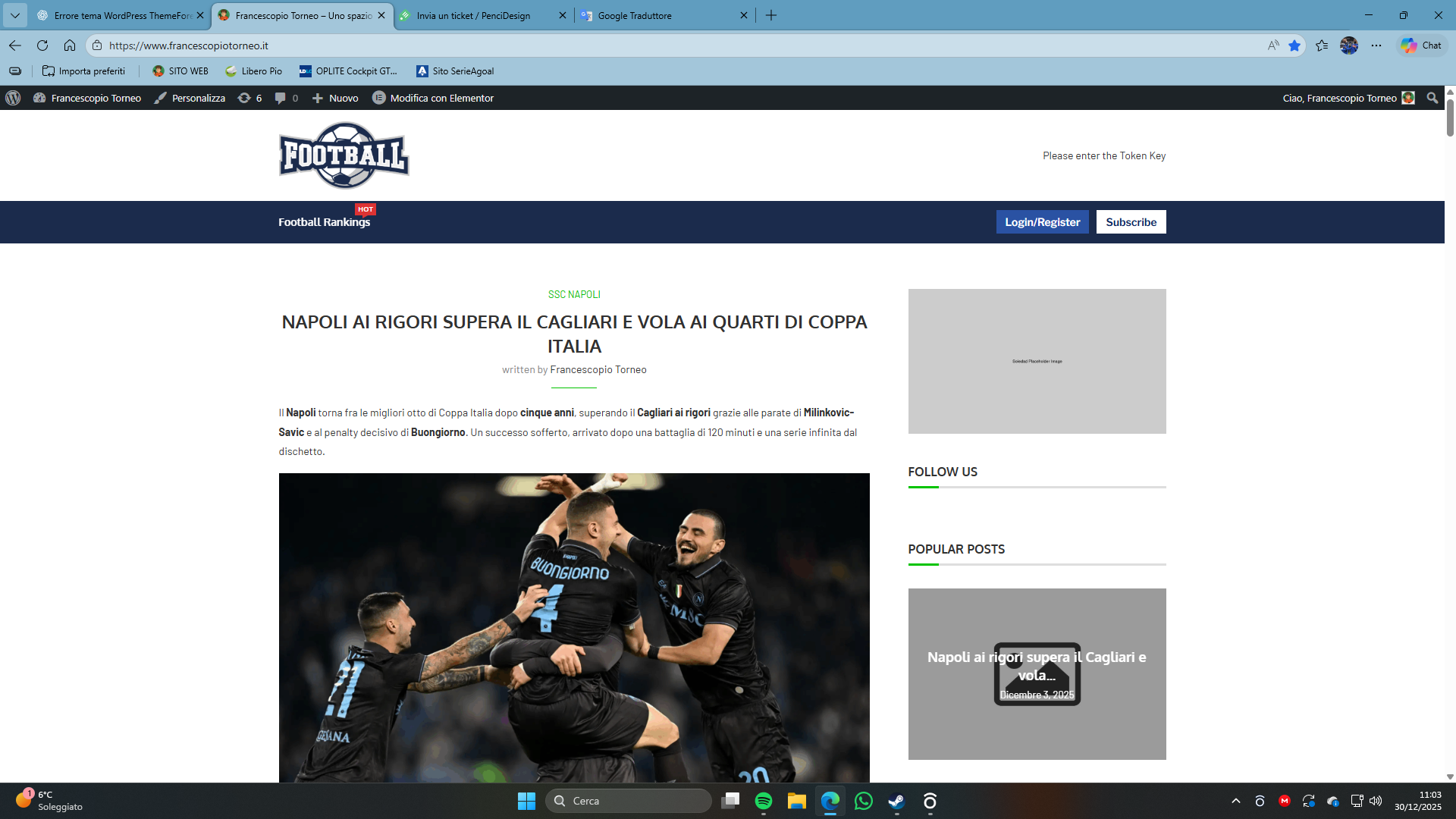1456x819 pixels.
Task: Open the SSC NAPOLI category link
Action: tap(574, 294)
